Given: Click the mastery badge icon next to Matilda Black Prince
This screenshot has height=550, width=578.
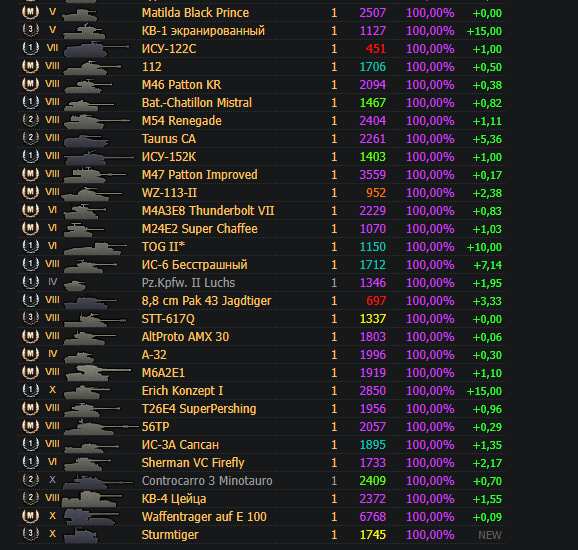Looking at the screenshot, I should coord(31,12).
